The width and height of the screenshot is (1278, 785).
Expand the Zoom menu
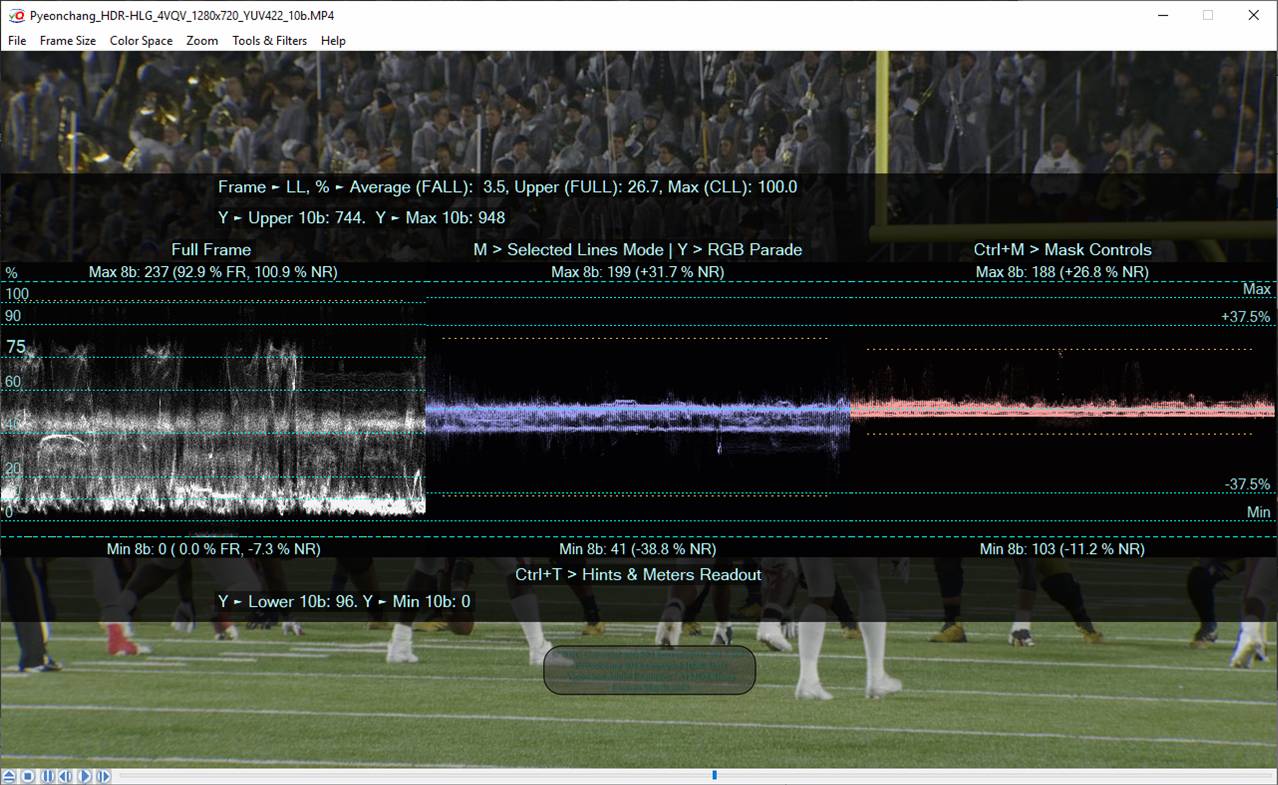click(x=202, y=41)
